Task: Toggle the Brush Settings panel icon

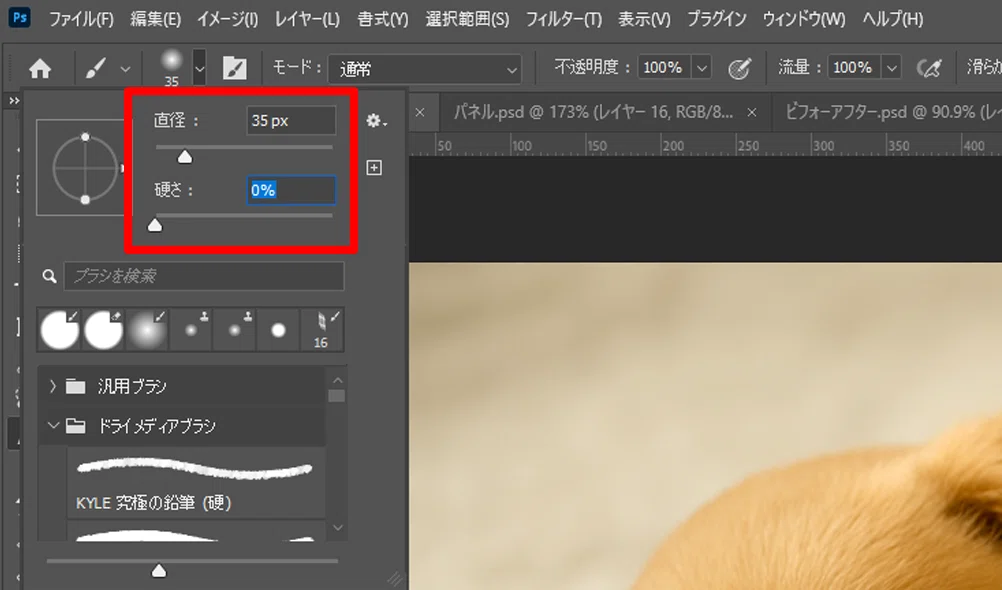Action: click(235, 68)
